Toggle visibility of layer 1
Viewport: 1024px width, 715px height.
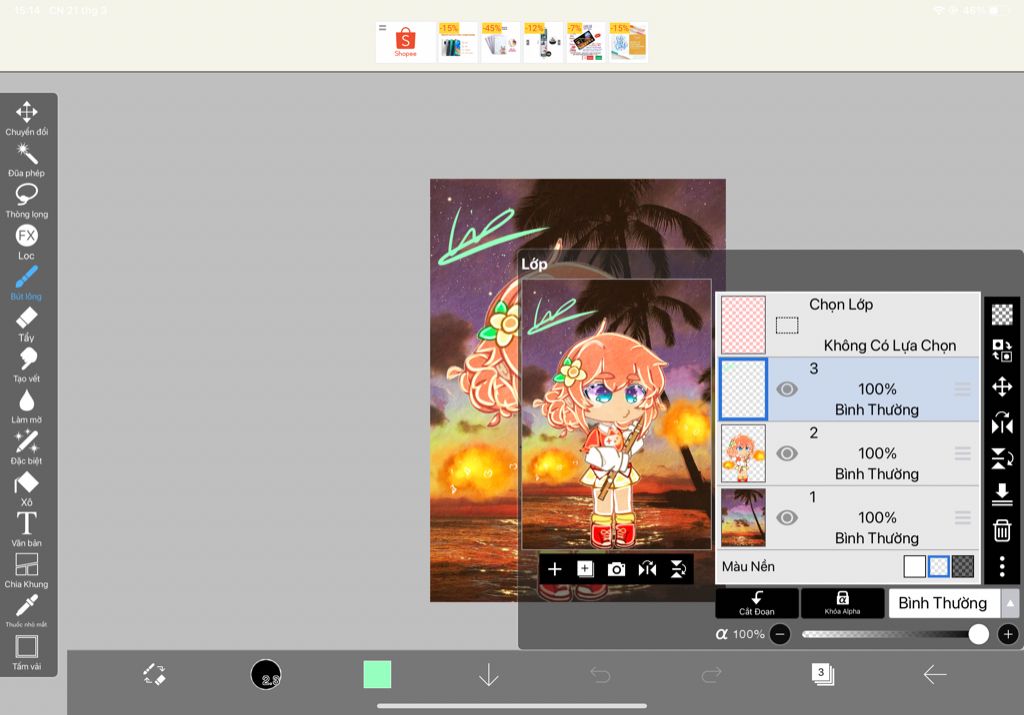pyautogui.click(x=787, y=518)
